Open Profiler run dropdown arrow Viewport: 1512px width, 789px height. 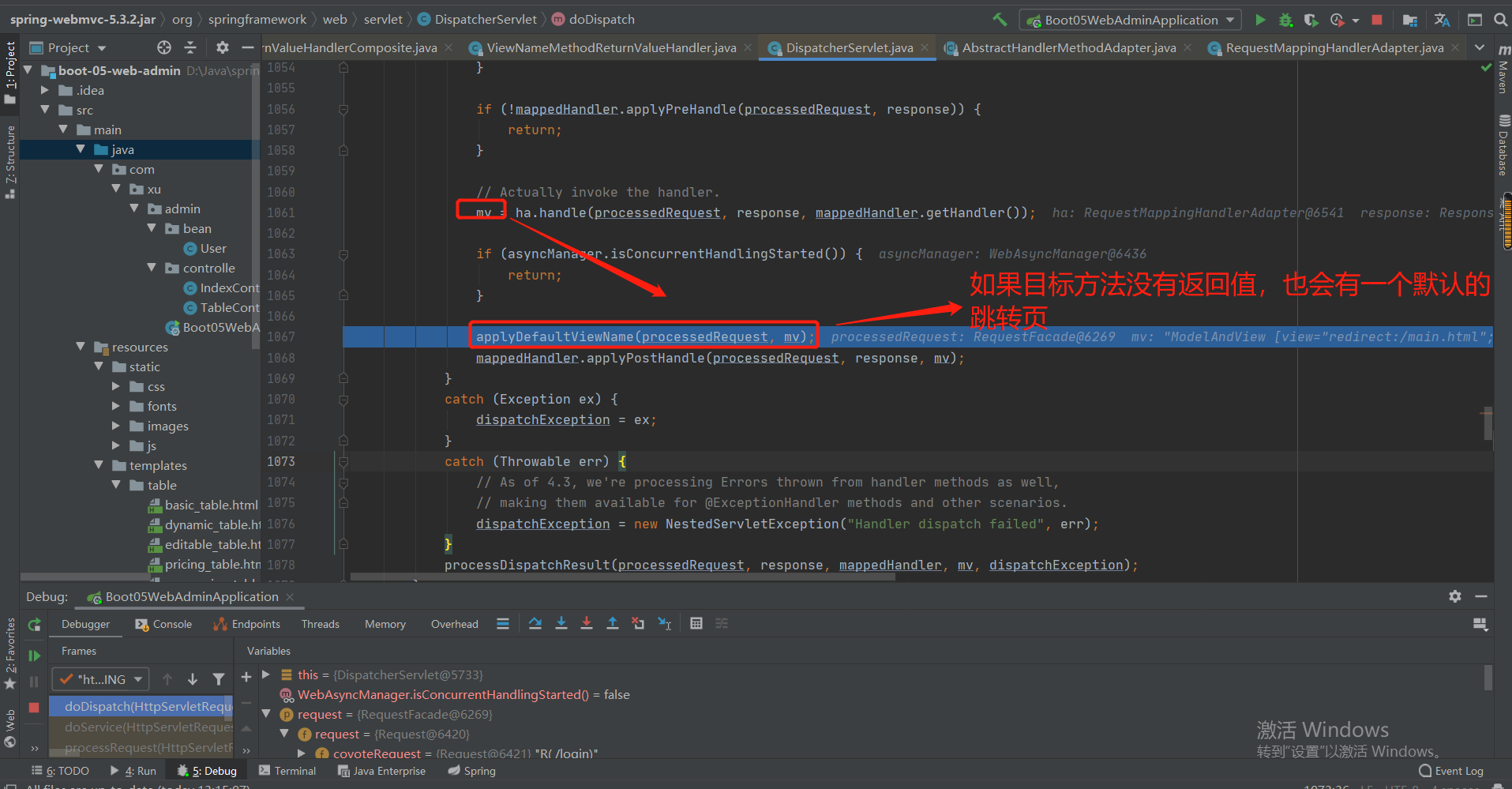(x=1356, y=21)
